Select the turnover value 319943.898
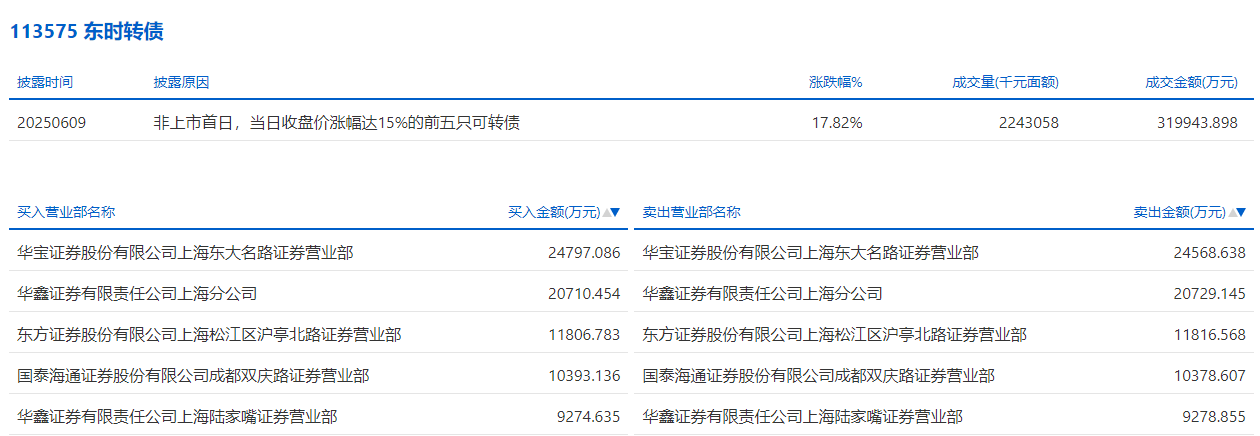 click(x=1198, y=123)
